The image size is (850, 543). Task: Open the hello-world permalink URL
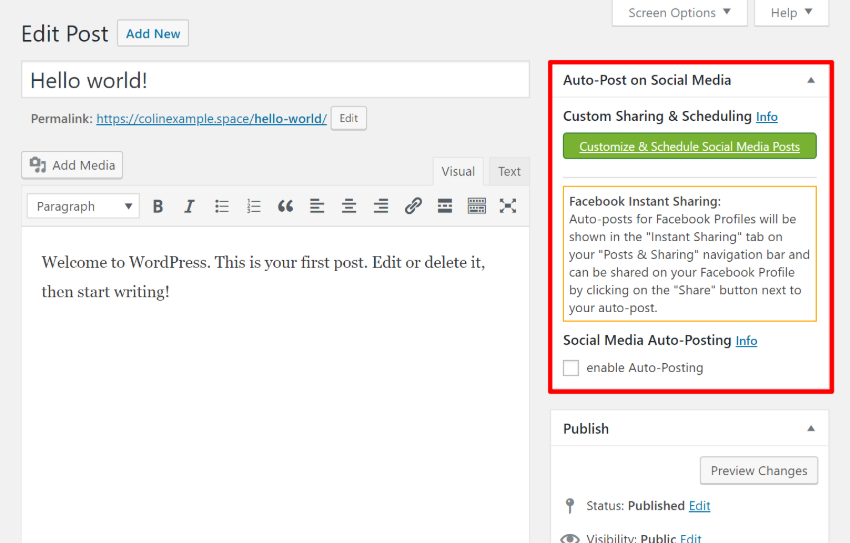coord(211,119)
